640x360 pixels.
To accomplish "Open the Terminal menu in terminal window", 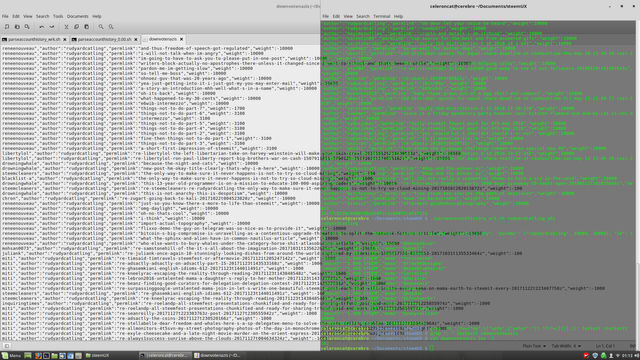I will [382, 16].
